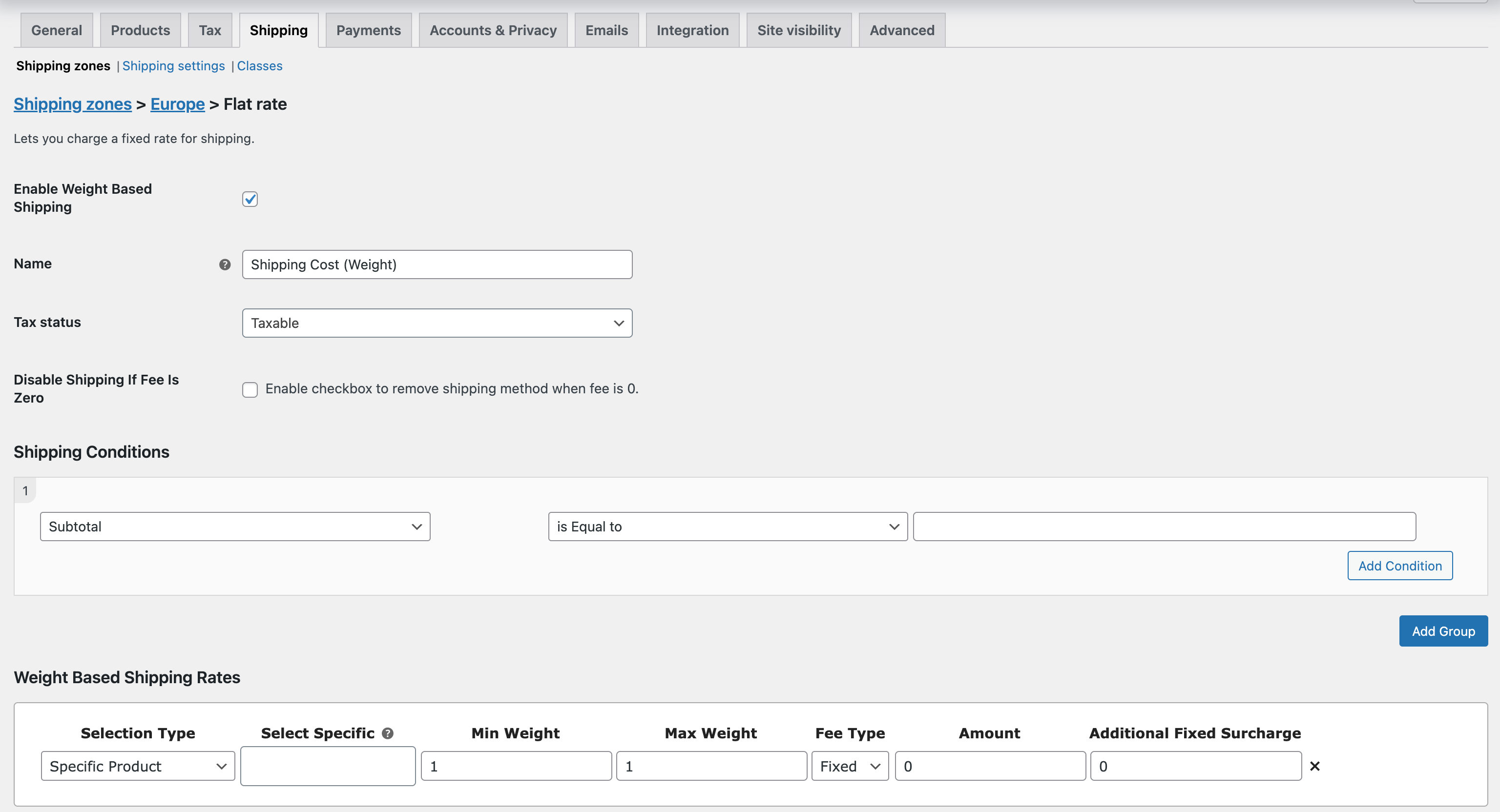Image resolution: width=1500 pixels, height=812 pixels.
Task: Open the Classes link
Action: point(260,66)
